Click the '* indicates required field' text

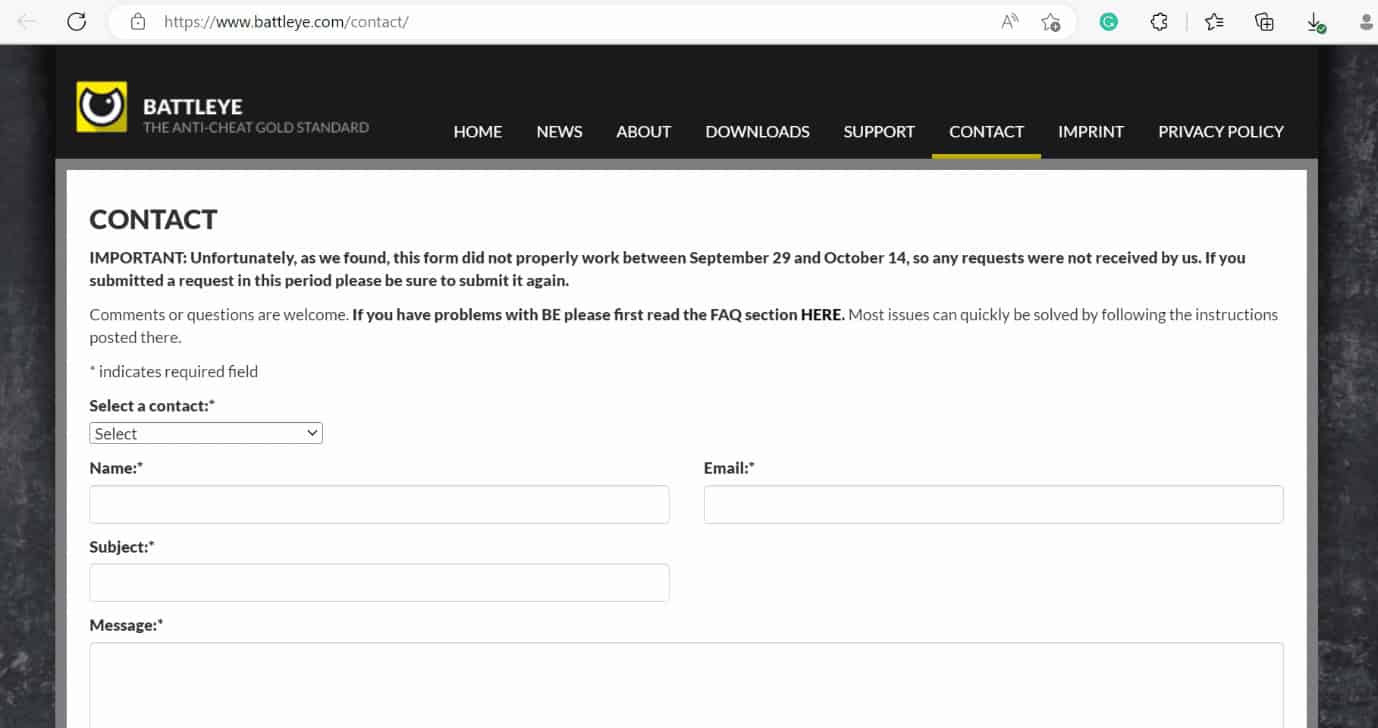tap(174, 371)
